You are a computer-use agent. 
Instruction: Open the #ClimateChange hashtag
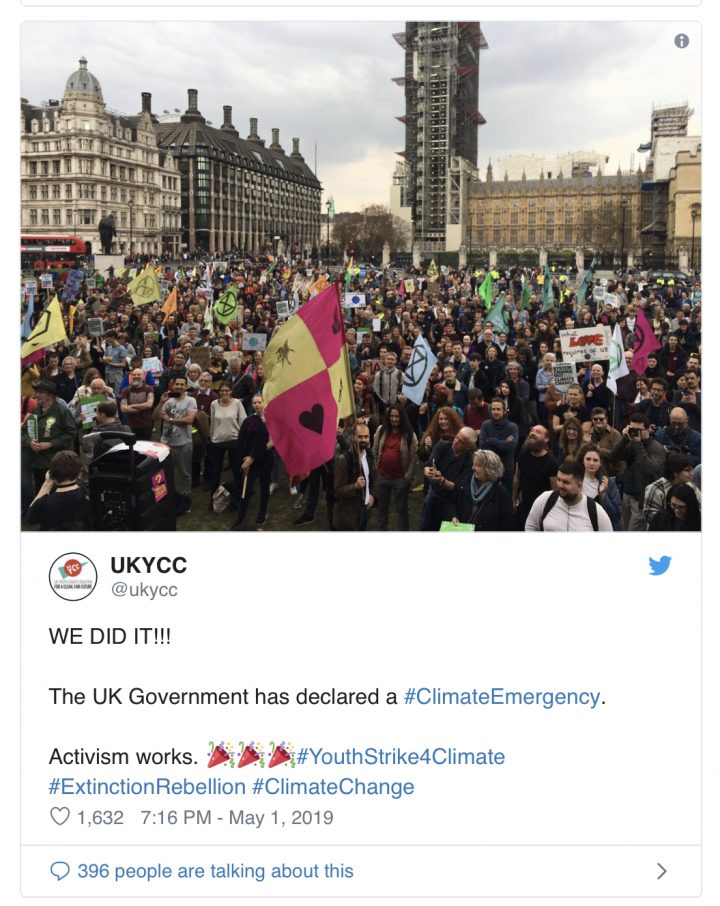point(333,786)
